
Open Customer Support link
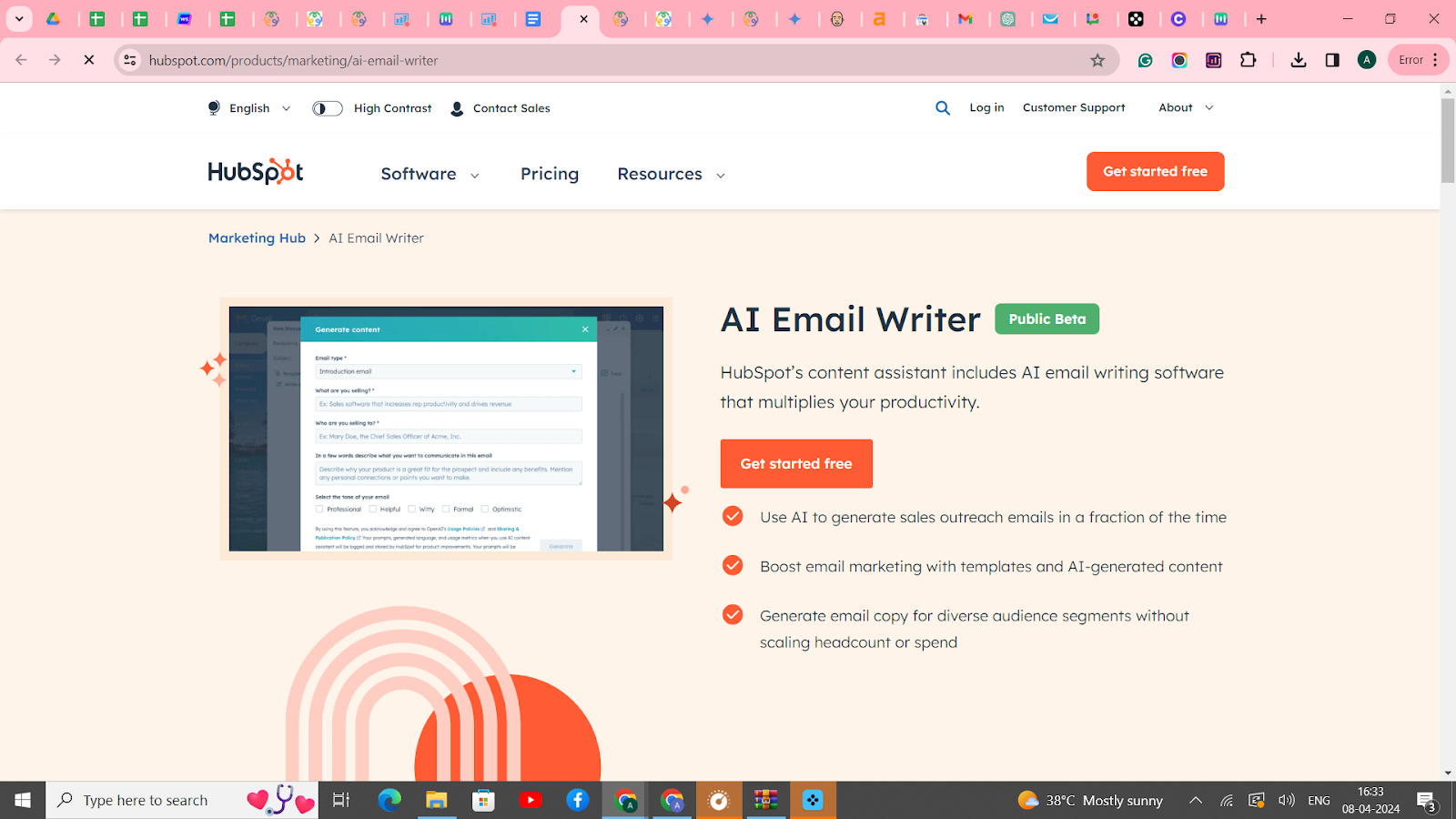(1074, 107)
